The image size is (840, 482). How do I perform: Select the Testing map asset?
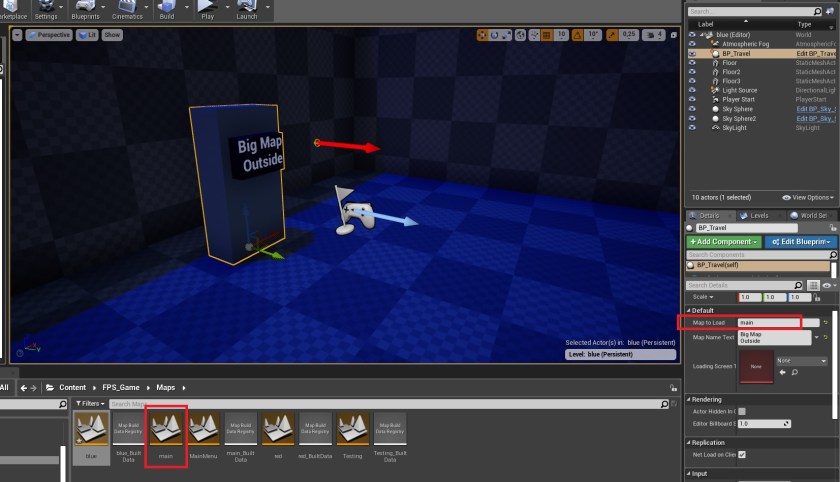[353, 430]
